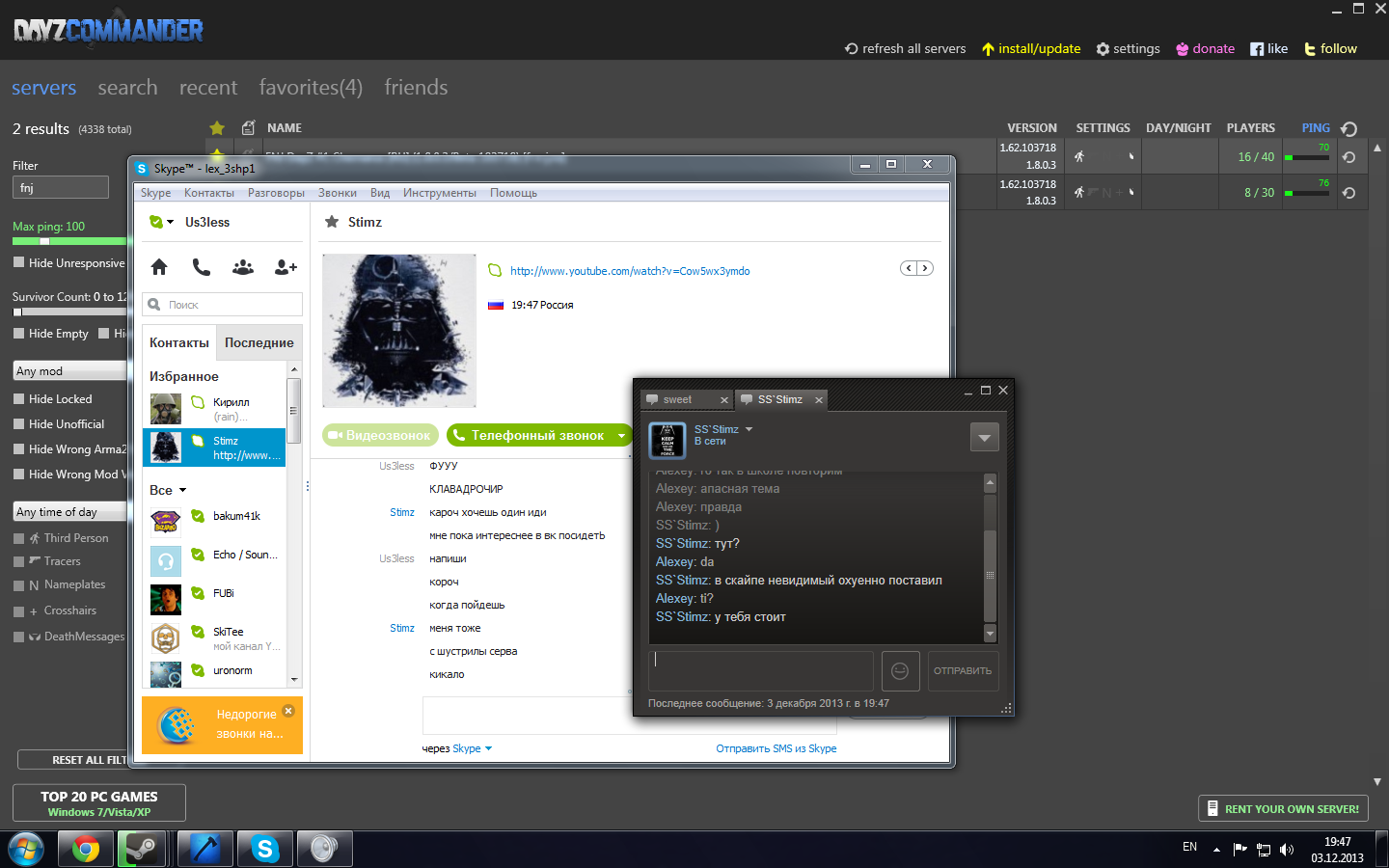Toggle the Hide Empty checkbox
Screen dimensions: 1389x868
click(x=18, y=333)
